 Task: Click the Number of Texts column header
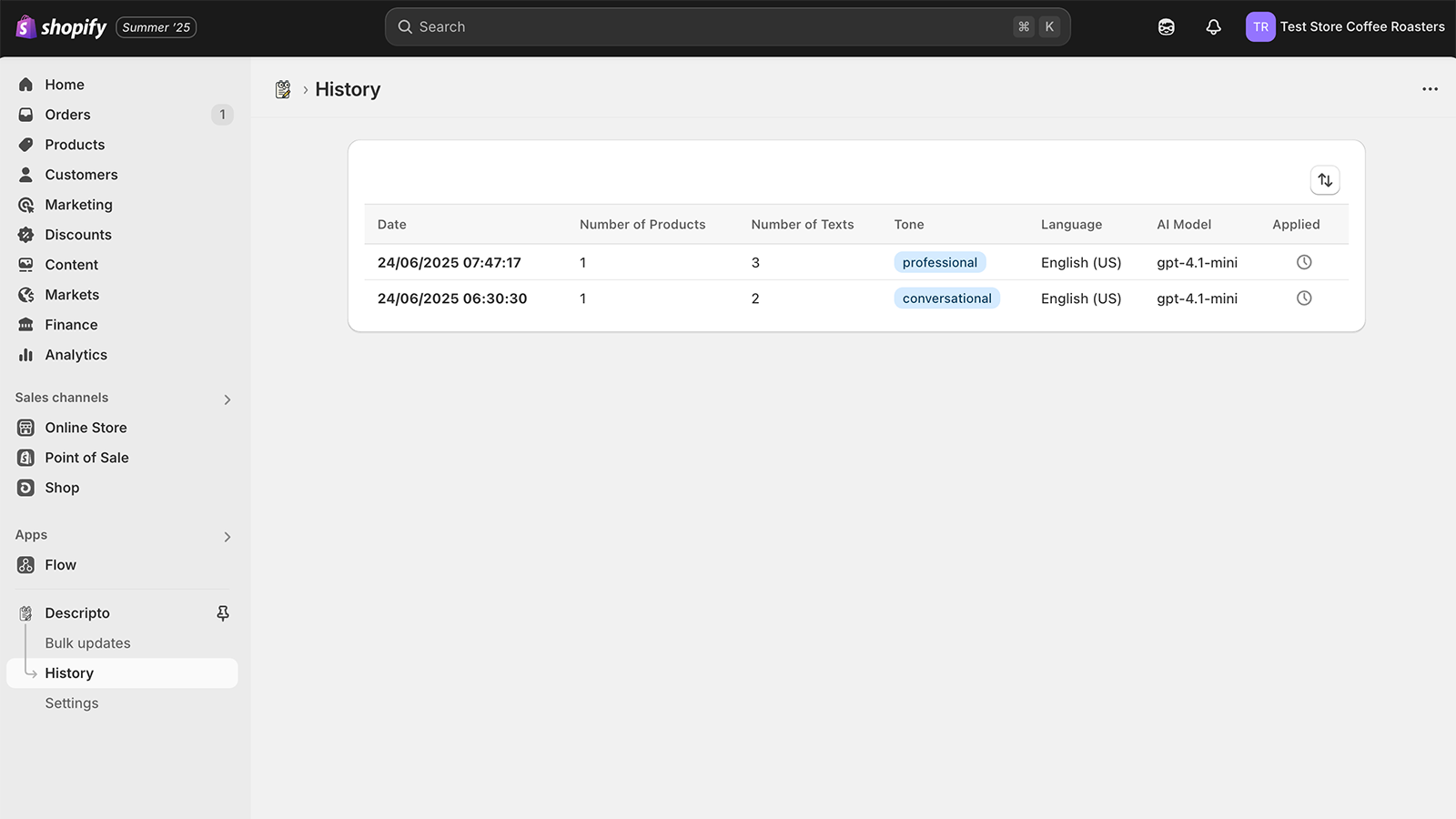[803, 225]
